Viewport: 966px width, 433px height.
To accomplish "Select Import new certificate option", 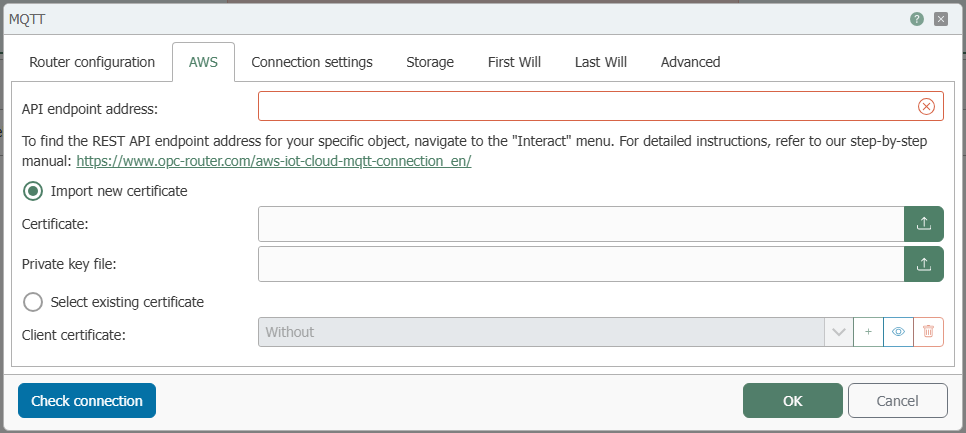I will click(x=33, y=190).
